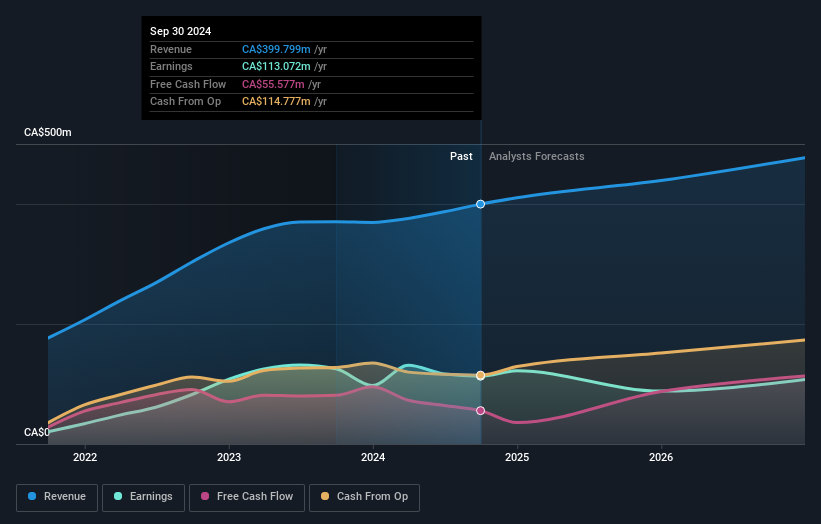The height and width of the screenshot is (524, 821).
Task: Click the 2022 x-axis label
Action: tap(85, 457)
